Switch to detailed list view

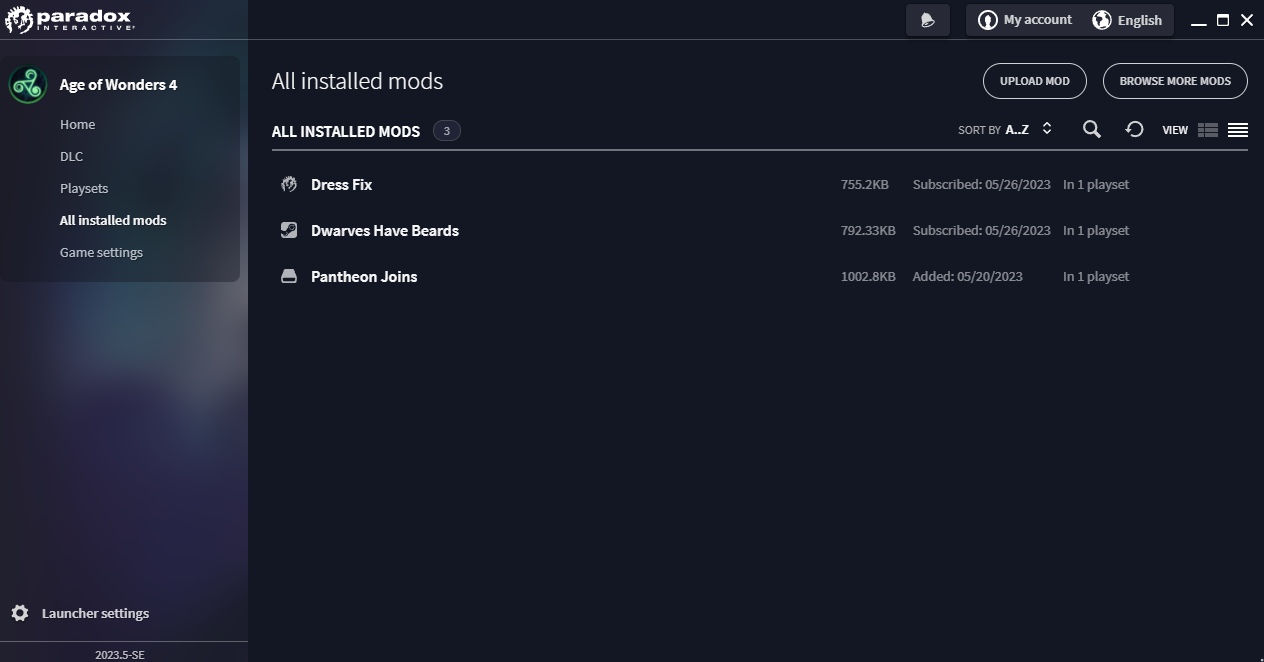tap(1208, 130)
